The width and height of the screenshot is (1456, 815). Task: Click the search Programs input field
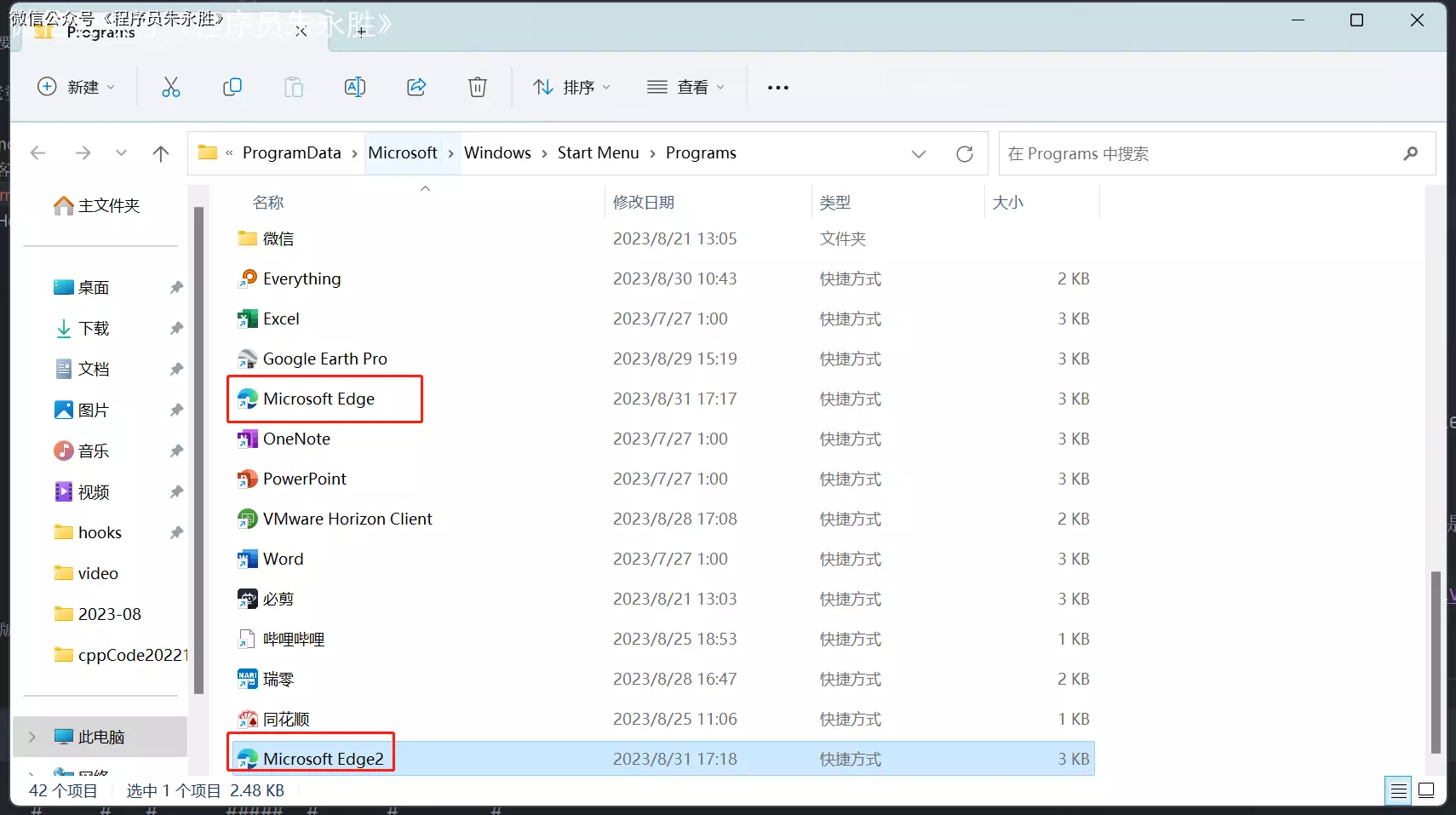[1201, 153]
